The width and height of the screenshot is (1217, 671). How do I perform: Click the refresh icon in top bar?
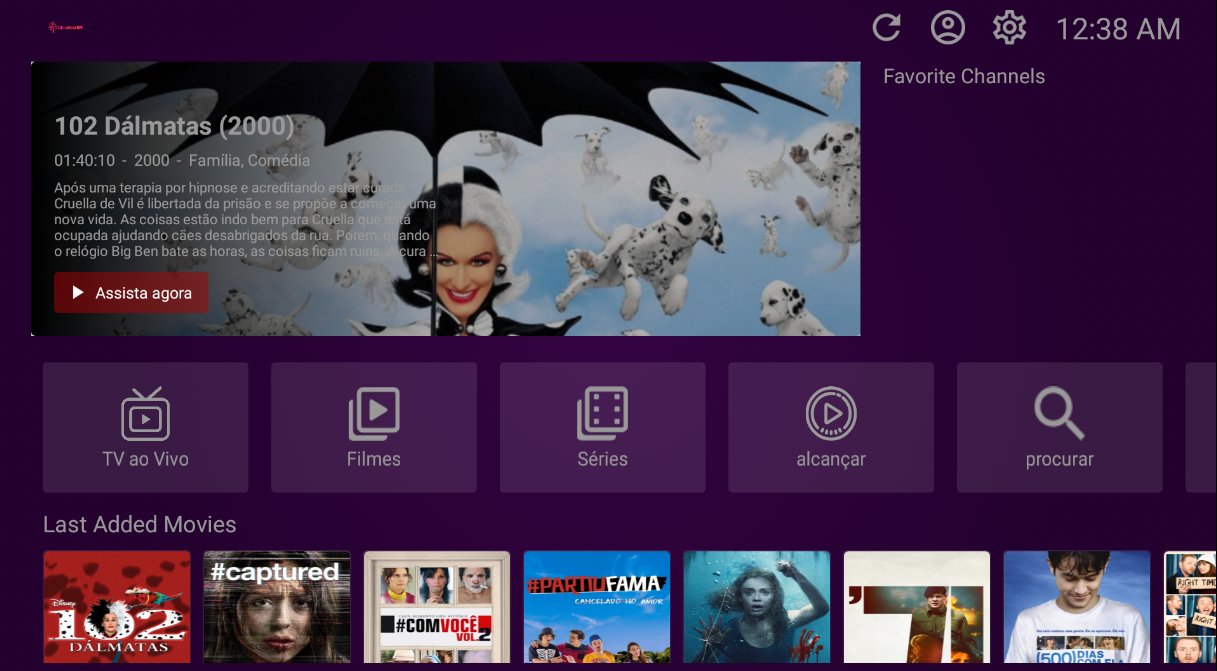tap(887, 28)
